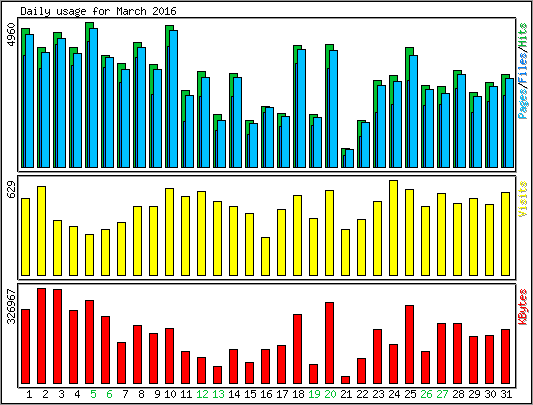Click the light blue Files bar for day 18
This screenshot has width=533, height=405.
[301, 108]
